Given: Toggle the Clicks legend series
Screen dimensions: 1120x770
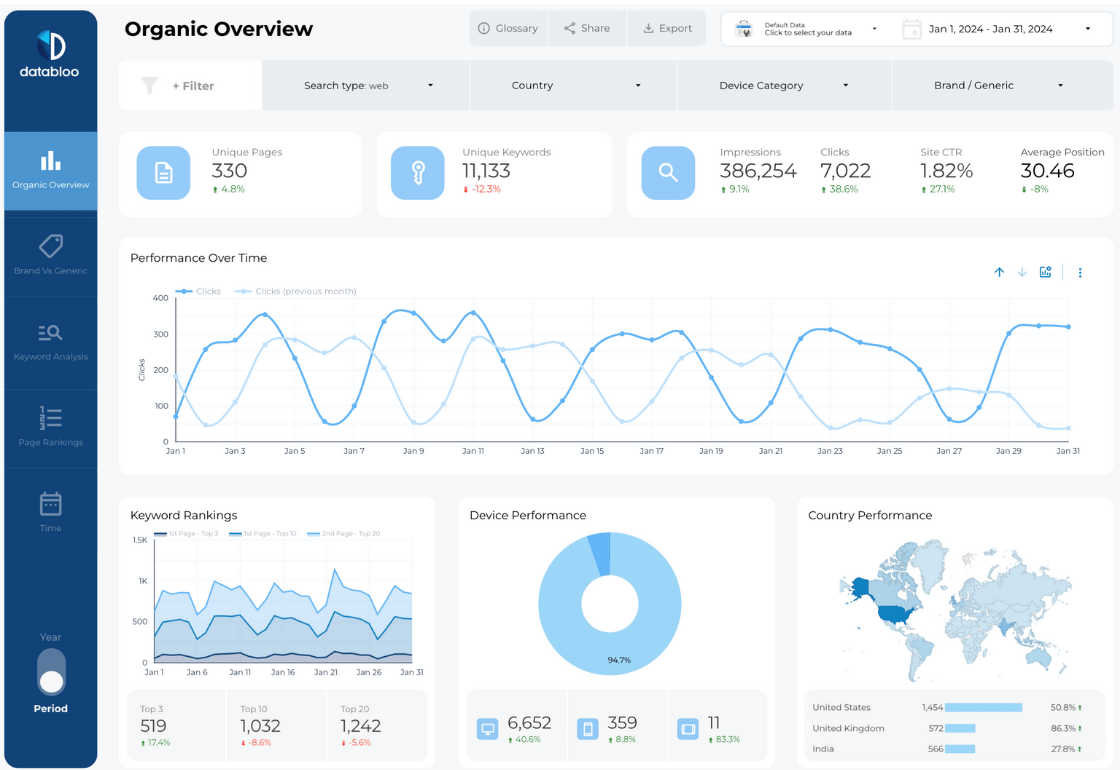Looking at the screenshot, I should tap(199, 291).
